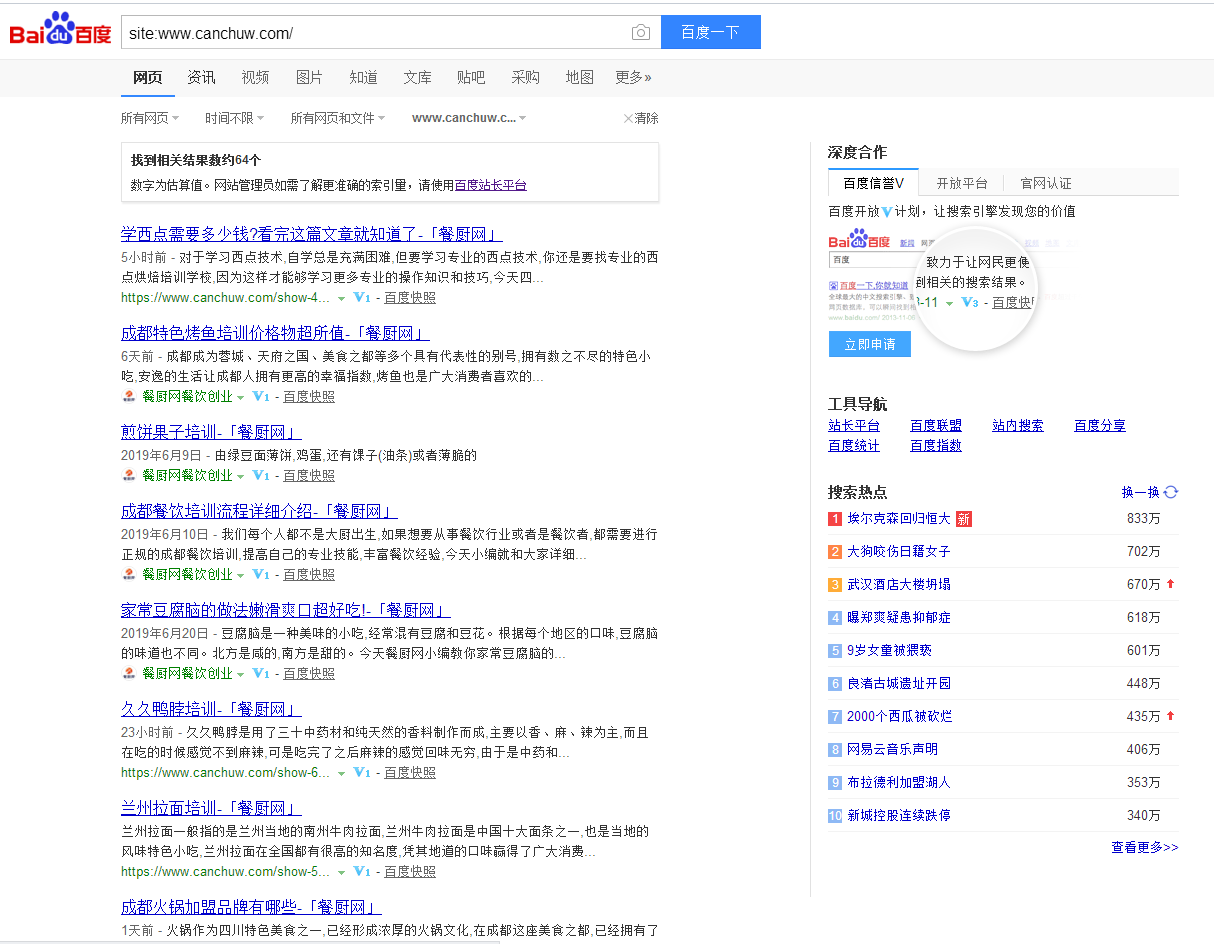Expand the arrow under 成都特色烤鱼 result source
1214x944 pixels.
(240, 397)
